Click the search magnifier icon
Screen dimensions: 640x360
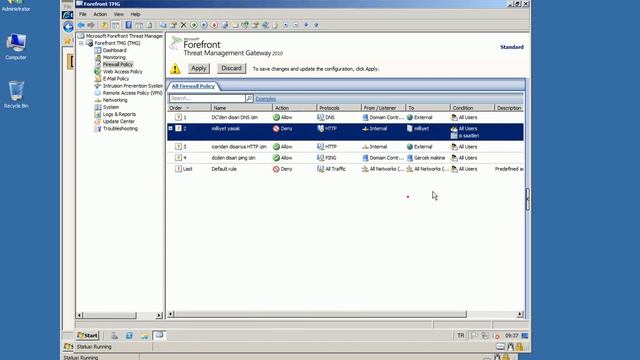pyautogui.click(x=249, y=98)
